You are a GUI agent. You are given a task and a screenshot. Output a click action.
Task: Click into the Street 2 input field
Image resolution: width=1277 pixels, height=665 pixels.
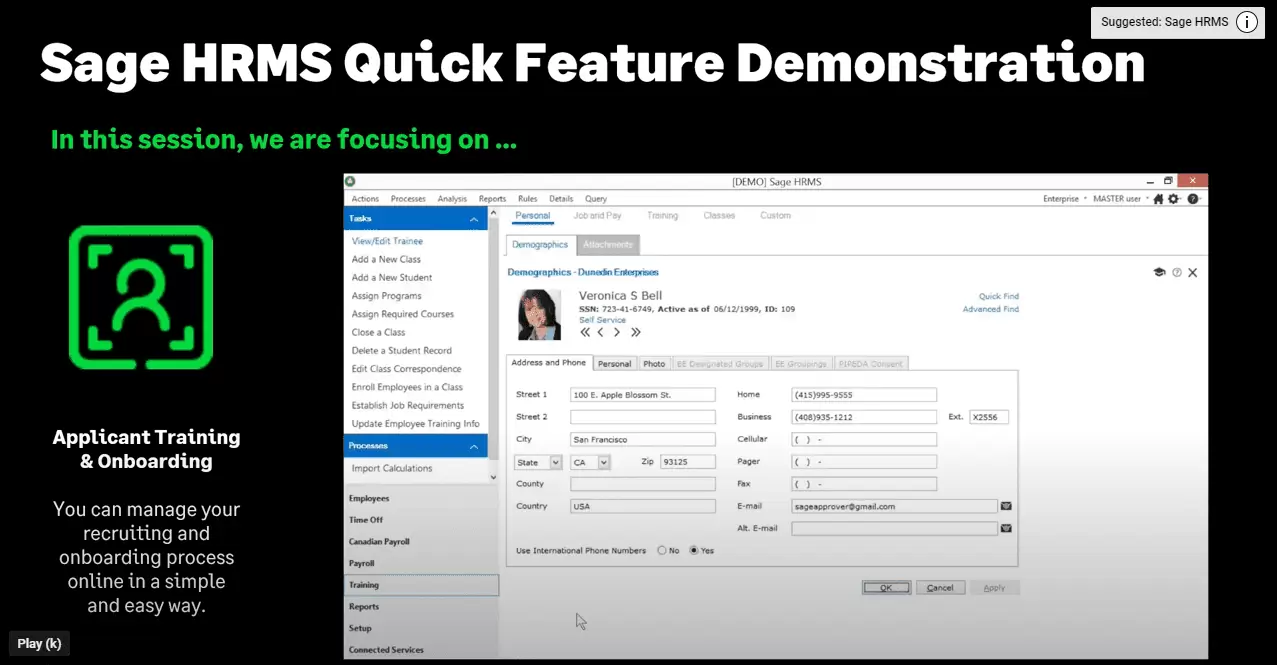click(x=642, y=417)
